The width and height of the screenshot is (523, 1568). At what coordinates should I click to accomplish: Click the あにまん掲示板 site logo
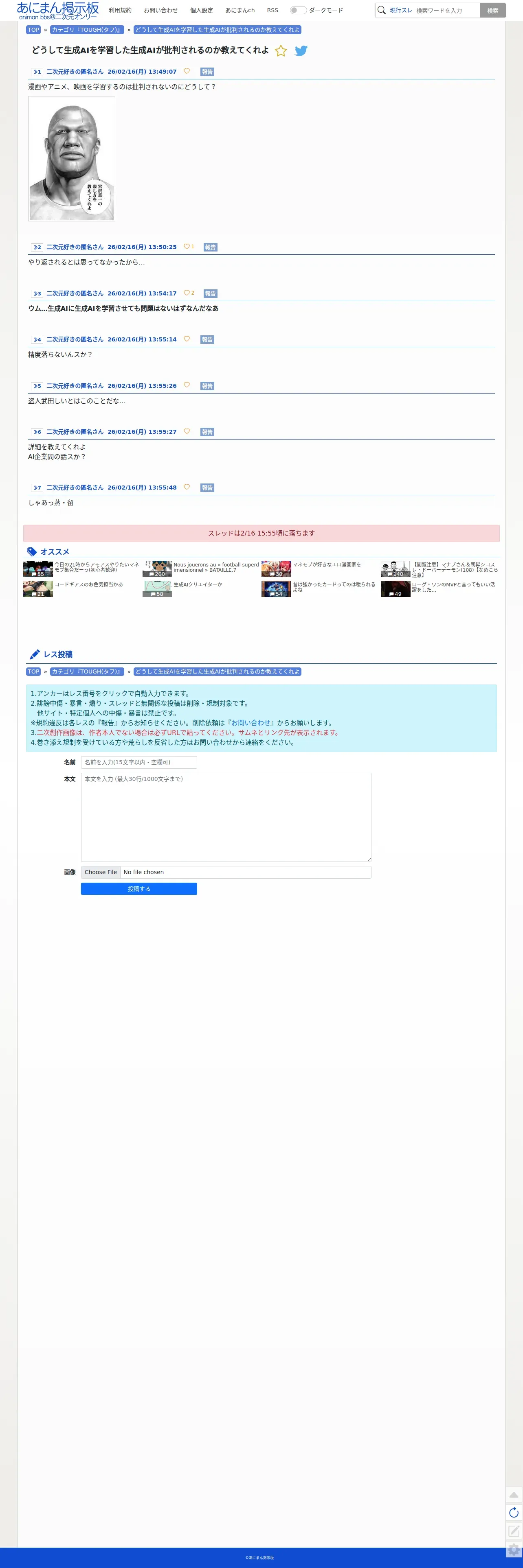(58, 10)
